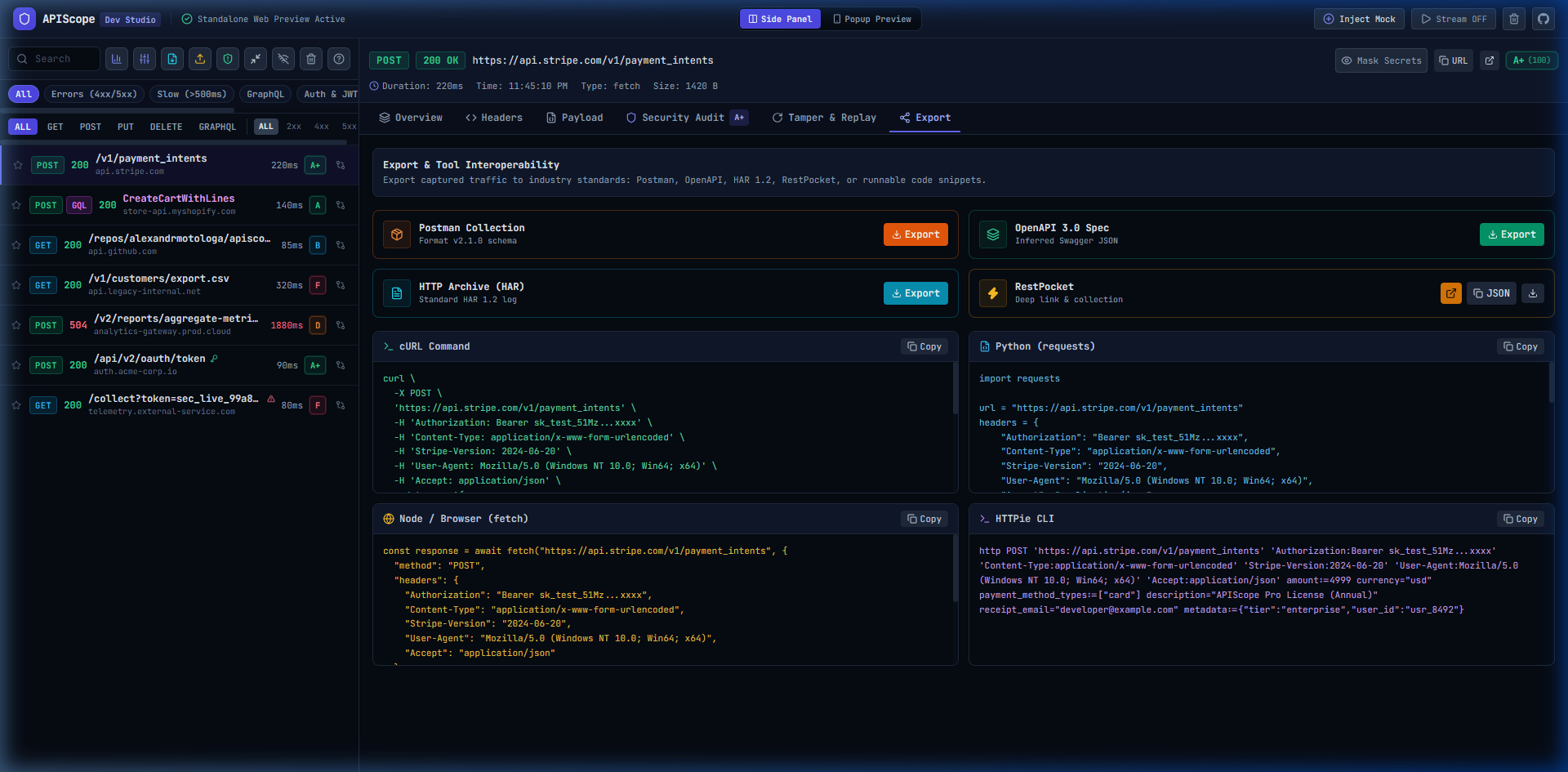Click the Inject Mock button
The height and width of the screenshot is (772, 1568).
(1359, 19)
